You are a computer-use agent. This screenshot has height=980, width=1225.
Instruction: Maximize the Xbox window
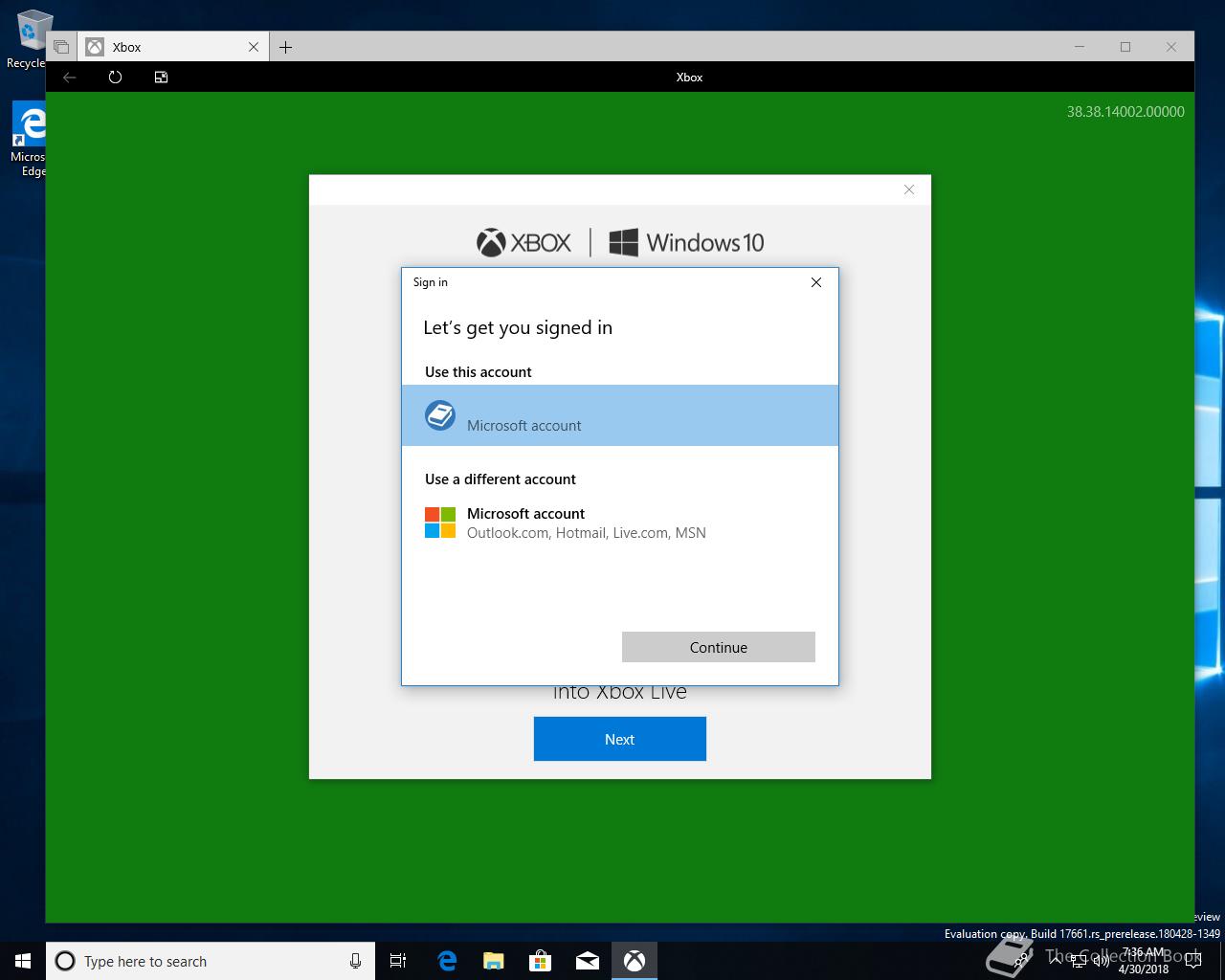1125,47
